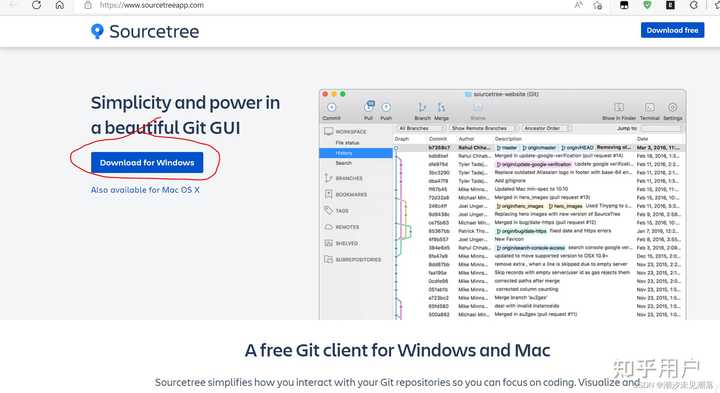The width and height of the screenshot is (720, 393).
Task: Add this page to favorites star icon
Action: click(x=597, y=5)
